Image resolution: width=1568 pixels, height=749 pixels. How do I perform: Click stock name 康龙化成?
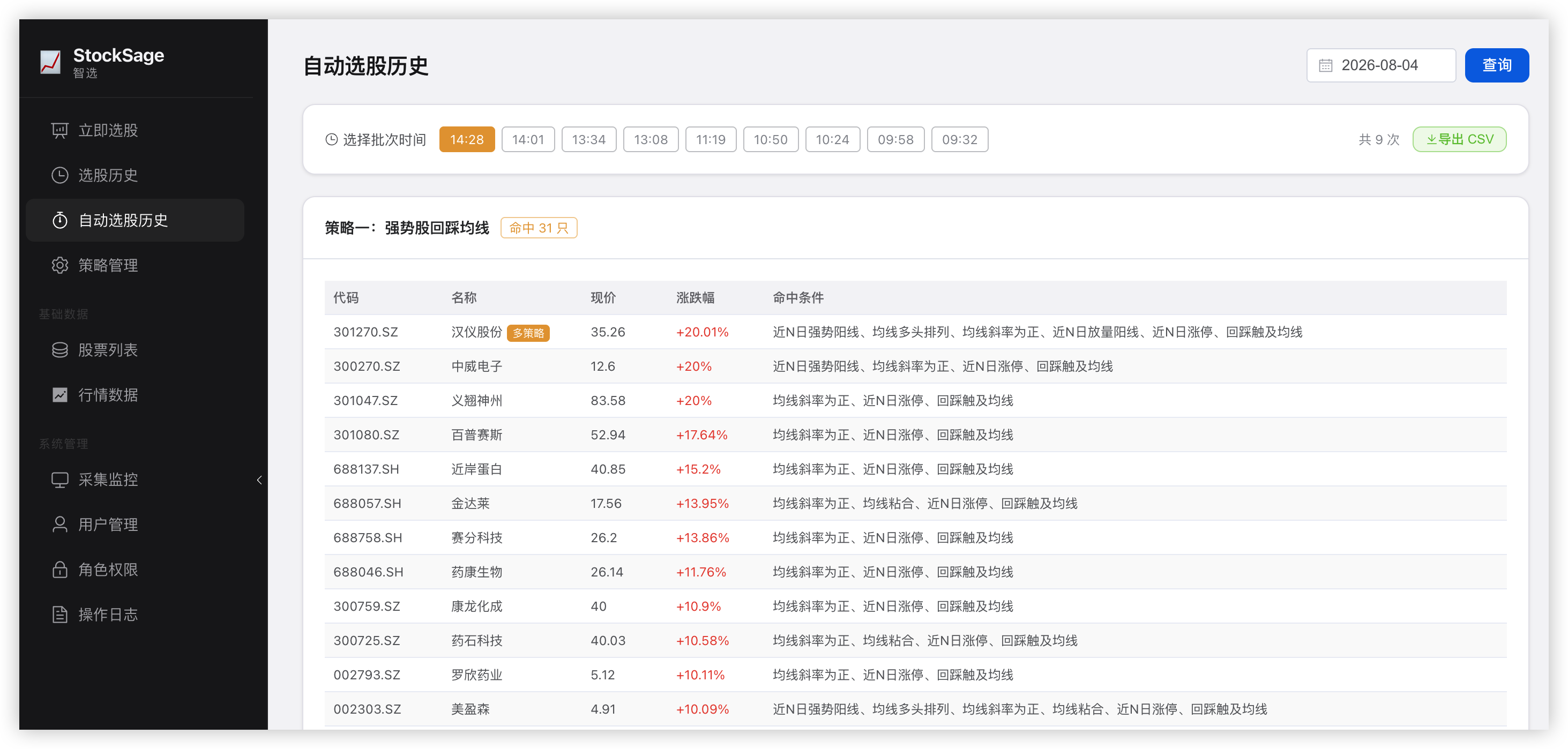tap(476, 606)
